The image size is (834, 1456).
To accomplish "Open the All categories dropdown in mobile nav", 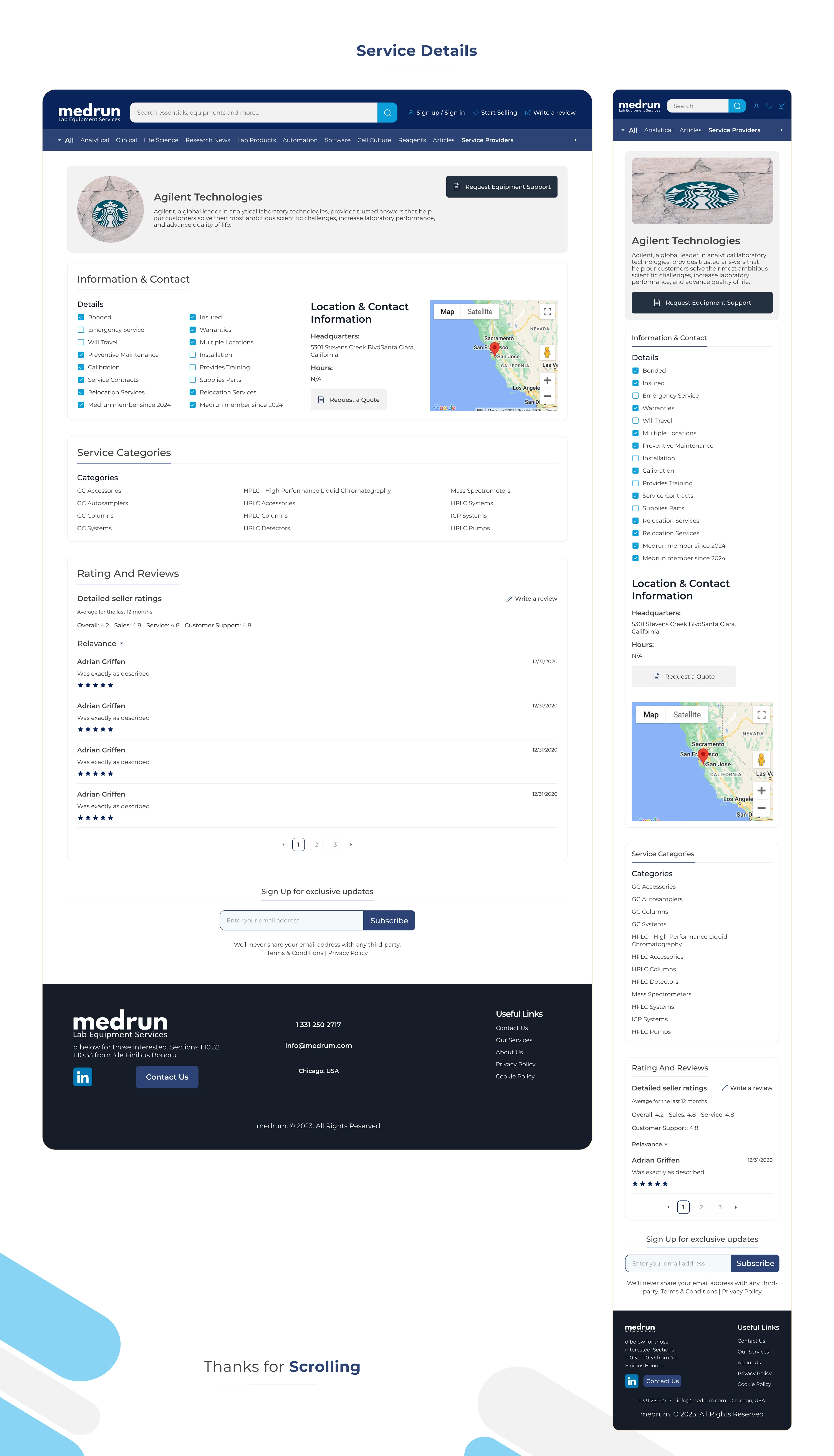I will tap(629, 130).
